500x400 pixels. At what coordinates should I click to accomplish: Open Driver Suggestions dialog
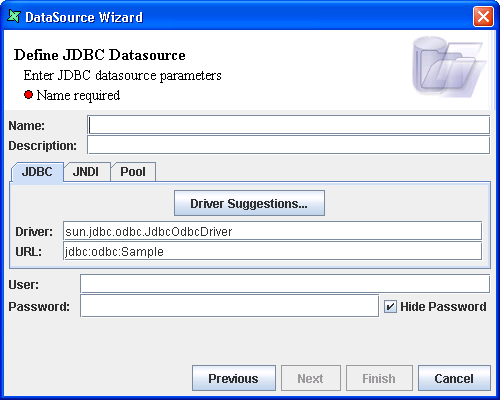click(249, 203)
